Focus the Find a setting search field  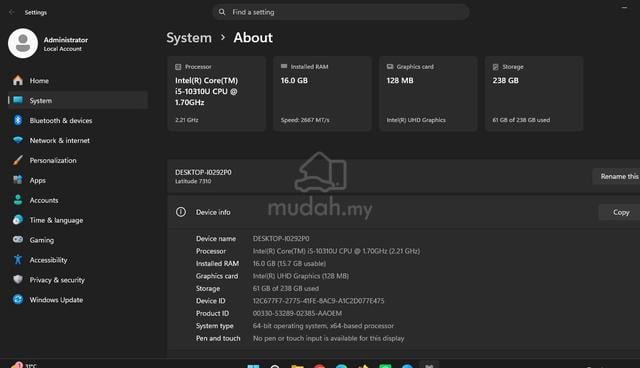341,12
